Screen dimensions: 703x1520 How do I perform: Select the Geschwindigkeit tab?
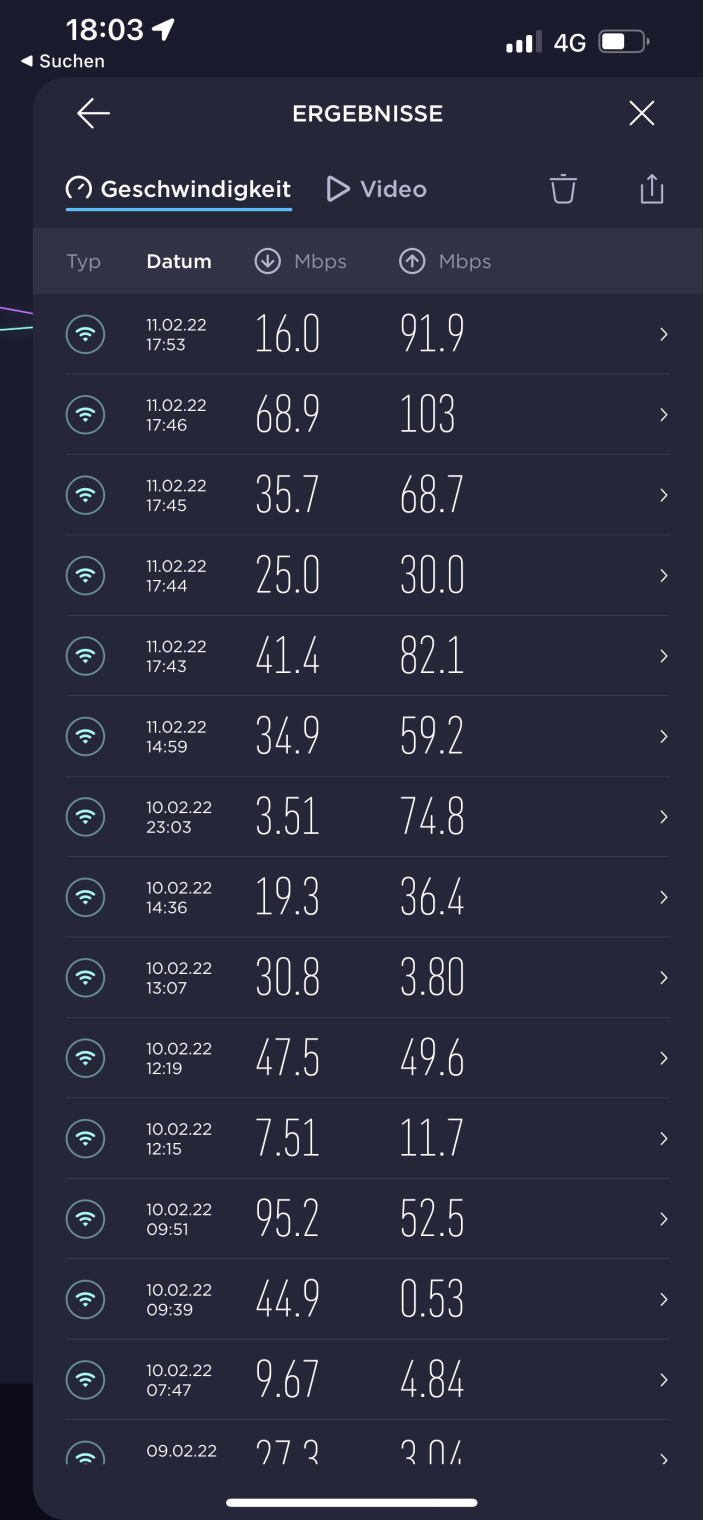click(179, 189)
